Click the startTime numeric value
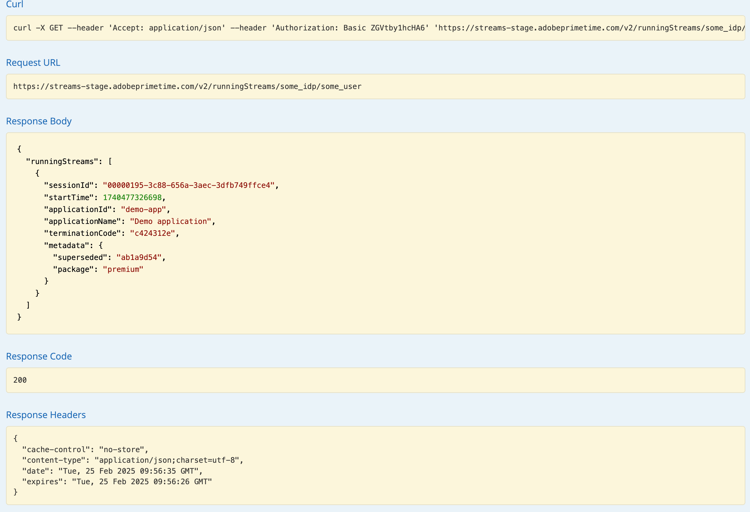Viewport: 750px width, 512px height. coord(132,197)
